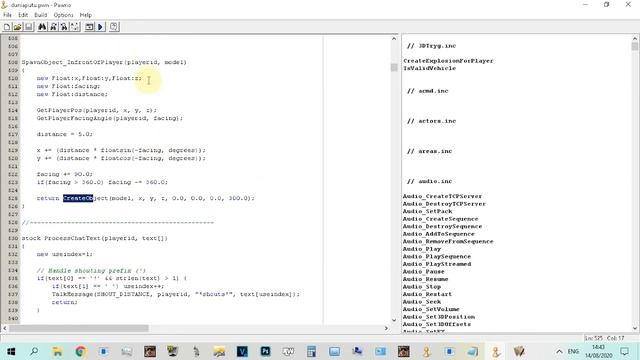Screen dimensions: 640x360
Task: Click the ProcessChatText function declaration
Action: (x=95, y=238)
